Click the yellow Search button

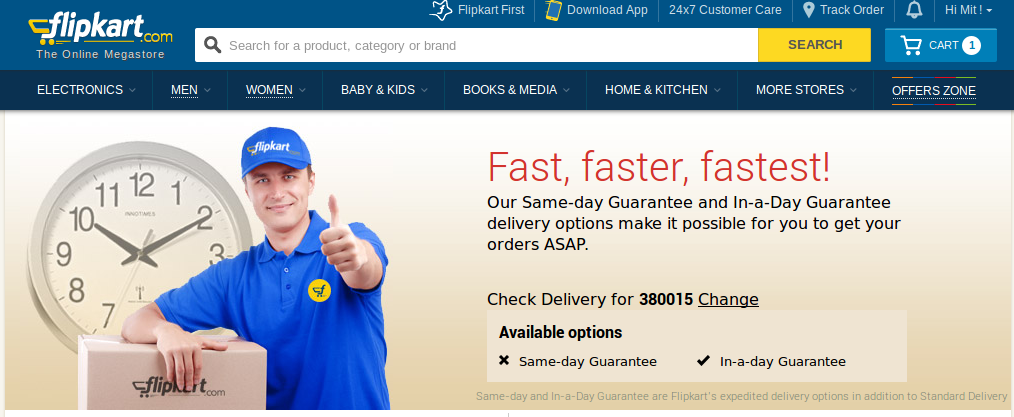tap(815, 45)
